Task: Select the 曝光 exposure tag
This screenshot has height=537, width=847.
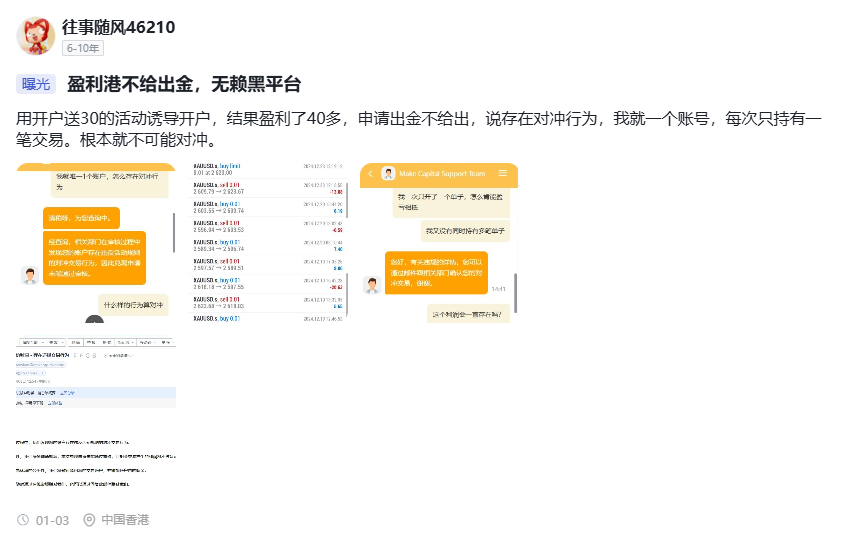Action: (36, 85)
